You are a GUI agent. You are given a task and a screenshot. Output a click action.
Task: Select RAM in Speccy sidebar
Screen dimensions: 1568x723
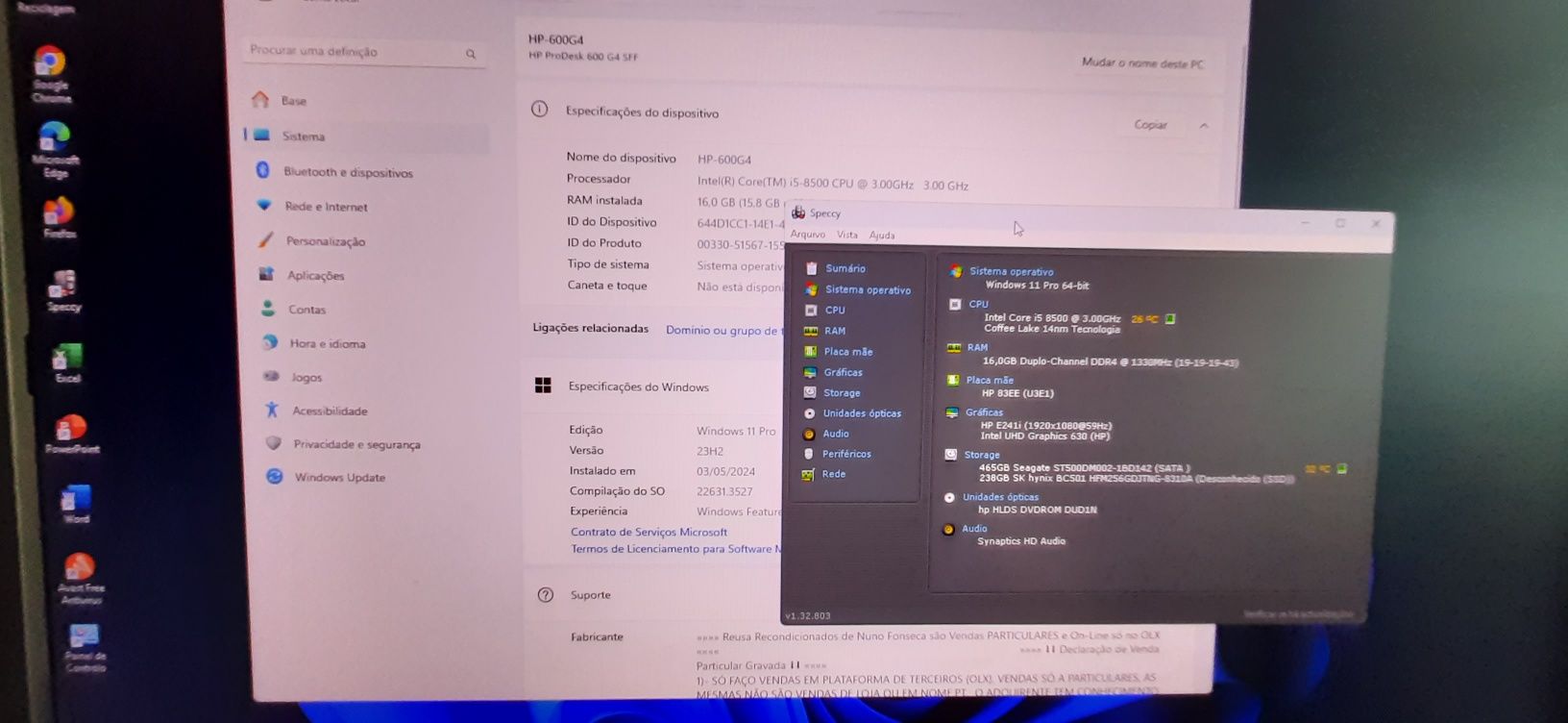tap(835, 331)
